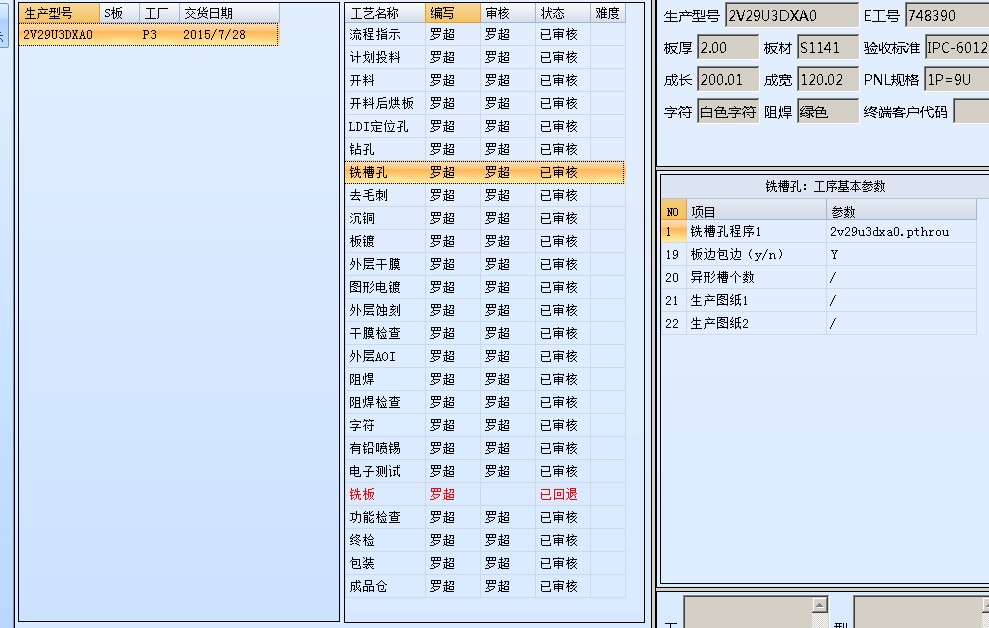
Task: Select the 干膜检查 process row
Action: (485, 334)
